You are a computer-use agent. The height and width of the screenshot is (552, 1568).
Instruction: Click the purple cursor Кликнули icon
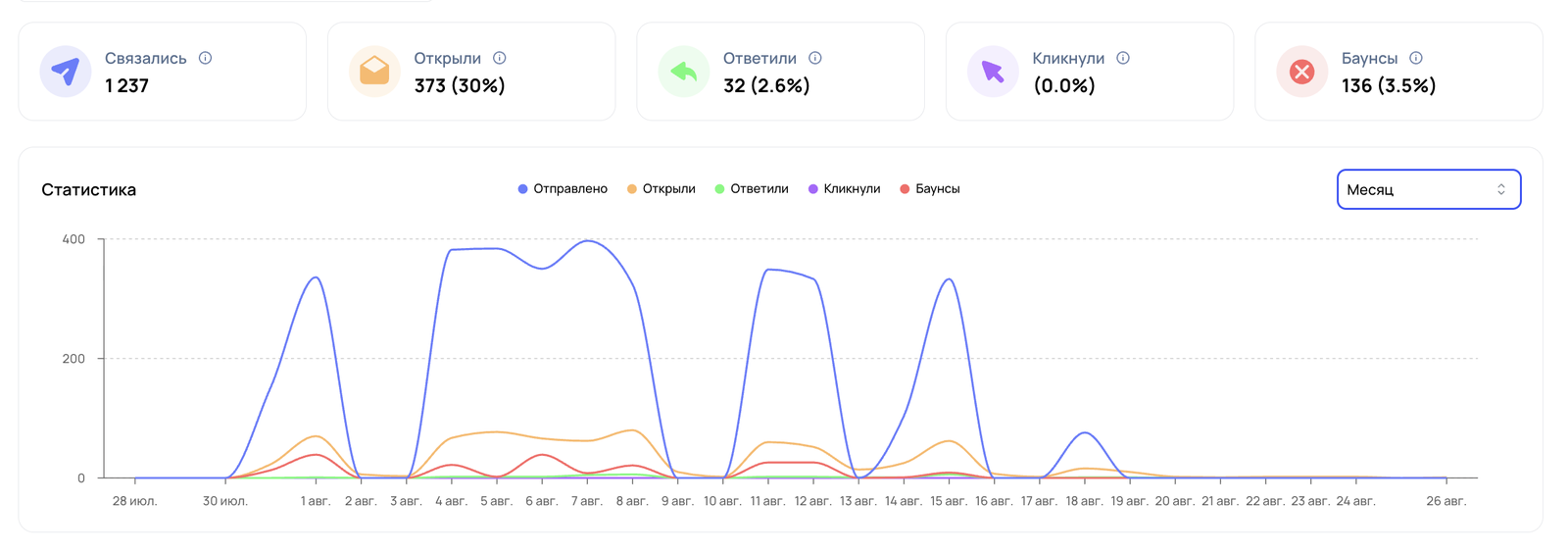click(x=993, y=72)
